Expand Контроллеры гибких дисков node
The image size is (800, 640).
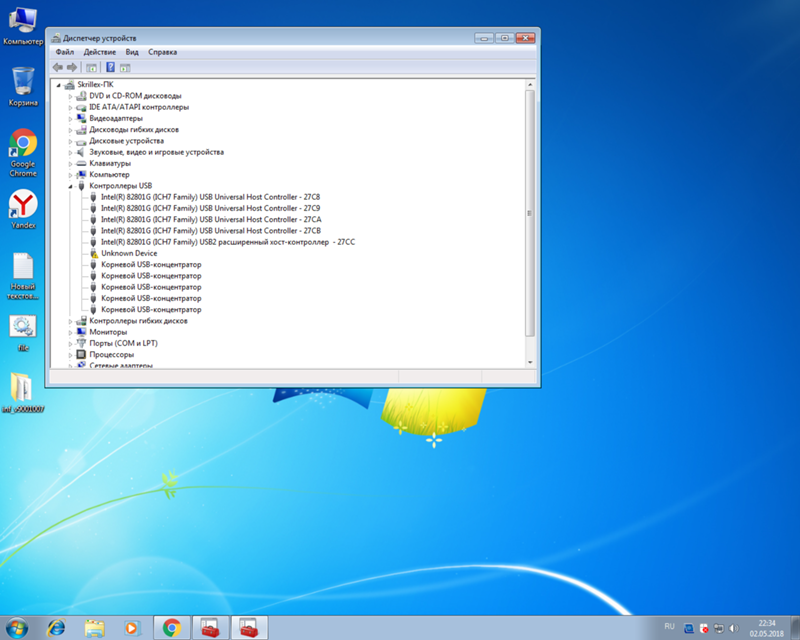(70, 321)
